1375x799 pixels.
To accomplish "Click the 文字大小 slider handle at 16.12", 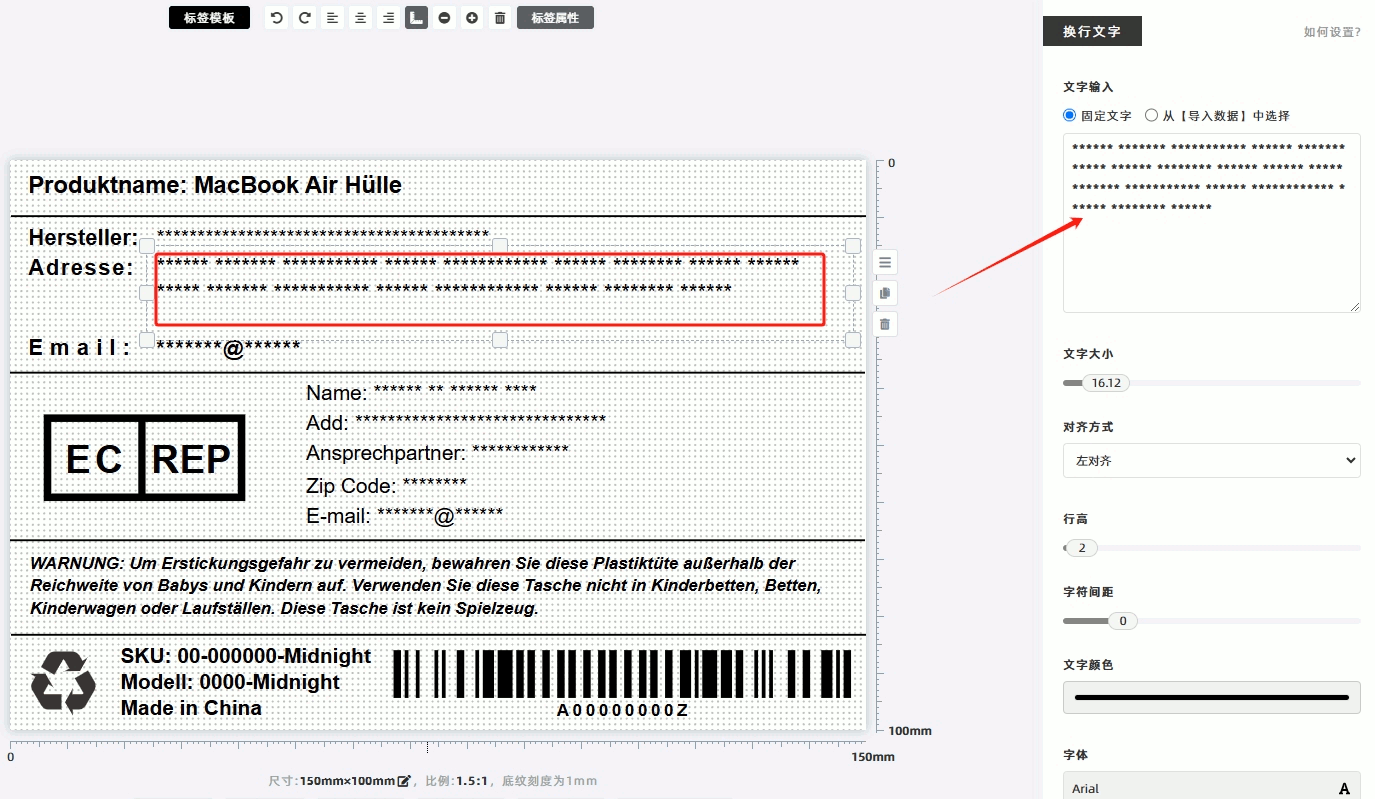I will (1106, 383).
